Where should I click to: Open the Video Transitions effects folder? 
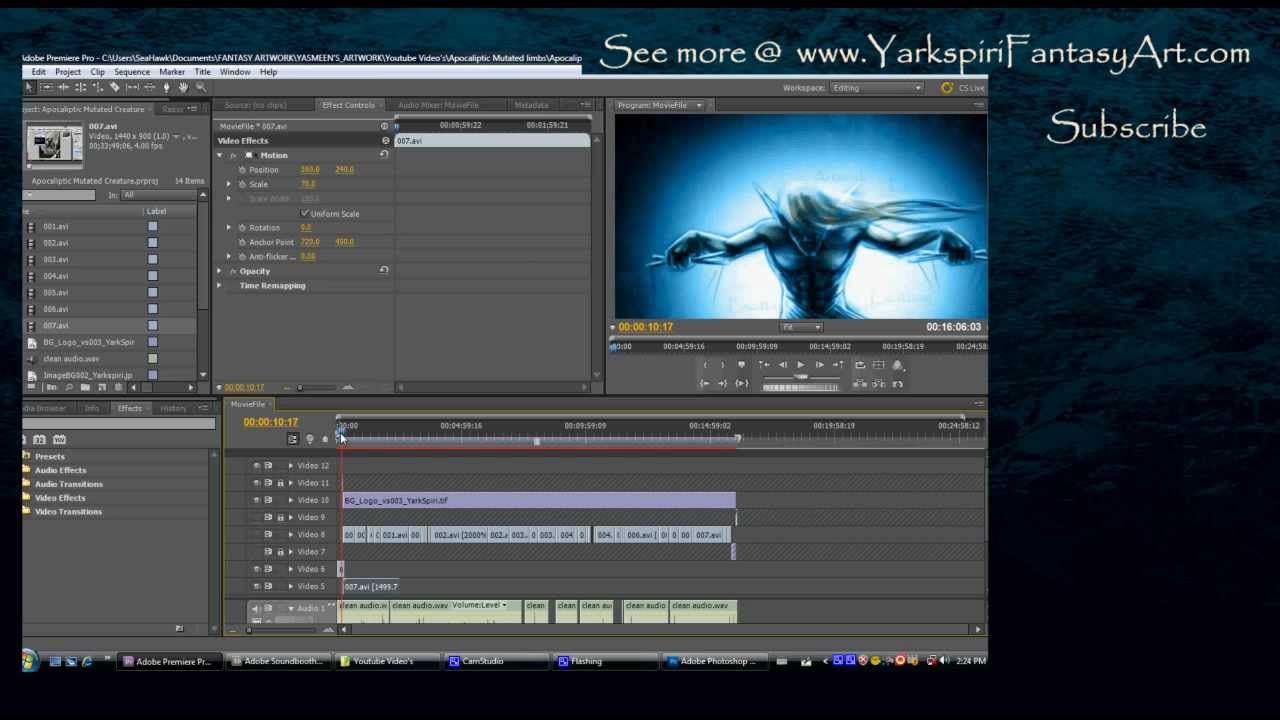click(x=68, y=512)
